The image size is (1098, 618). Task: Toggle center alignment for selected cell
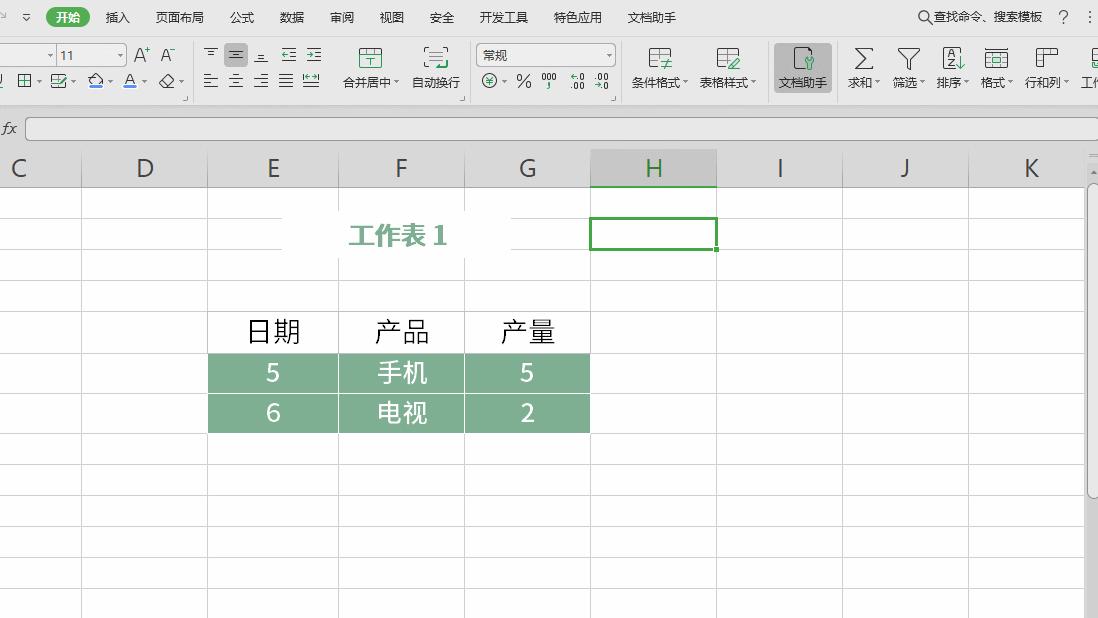tap(235, 82)
